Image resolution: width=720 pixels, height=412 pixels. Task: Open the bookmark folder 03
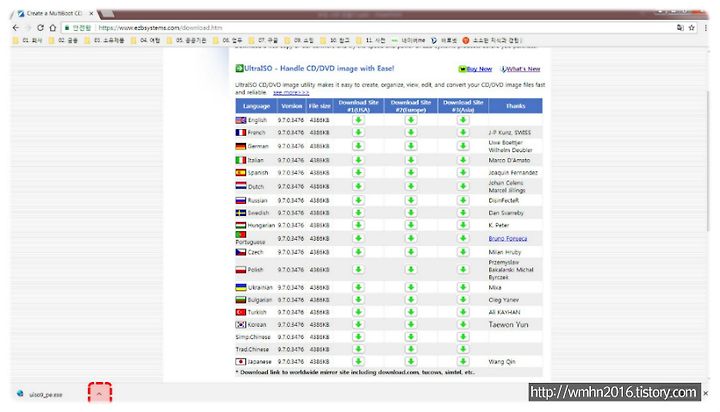pyautogui.click(x=104, y=40)
